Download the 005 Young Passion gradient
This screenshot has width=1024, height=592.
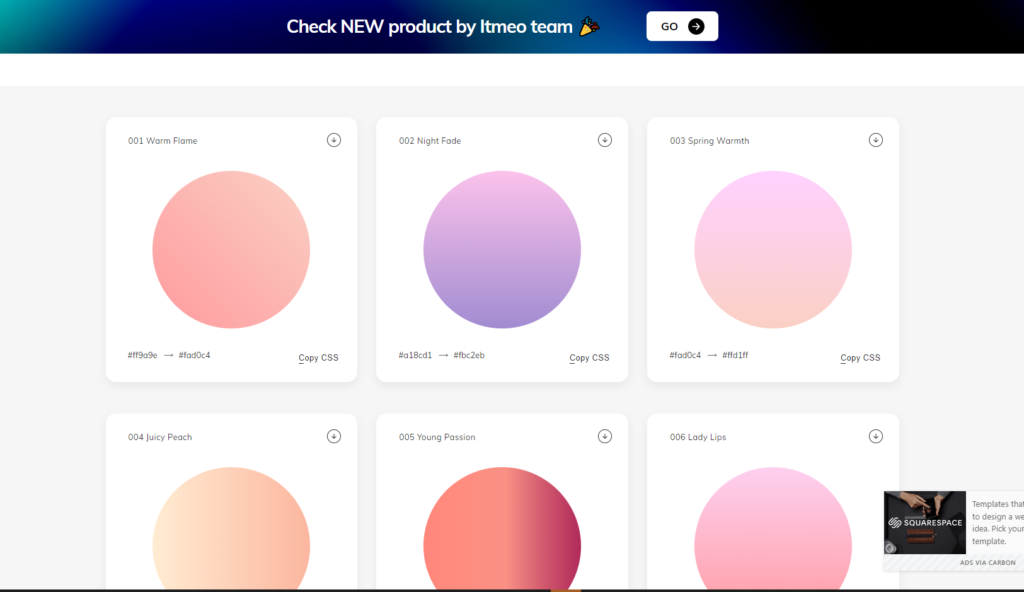[x=605, y=436]
